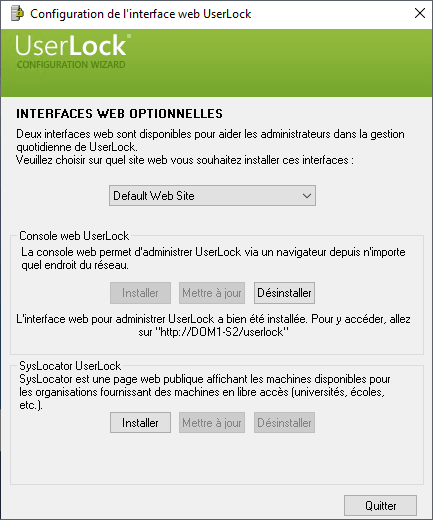Click Mettre à jour in the SysLocator section

(212, 423)
